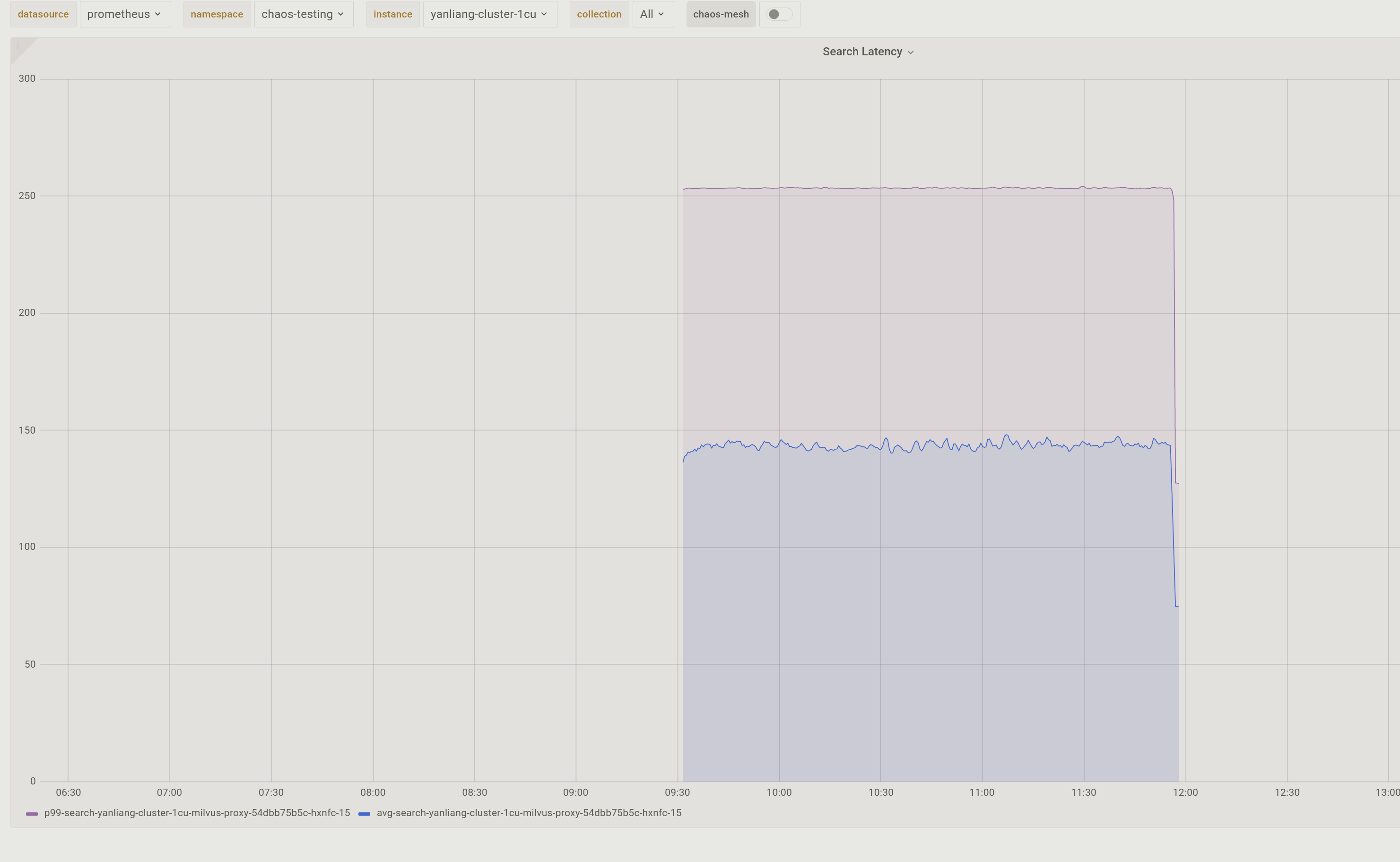Enable the chaos-mesh toggle switch
This screenshot has height=862, width=1400.
click(x=779, y=14)
